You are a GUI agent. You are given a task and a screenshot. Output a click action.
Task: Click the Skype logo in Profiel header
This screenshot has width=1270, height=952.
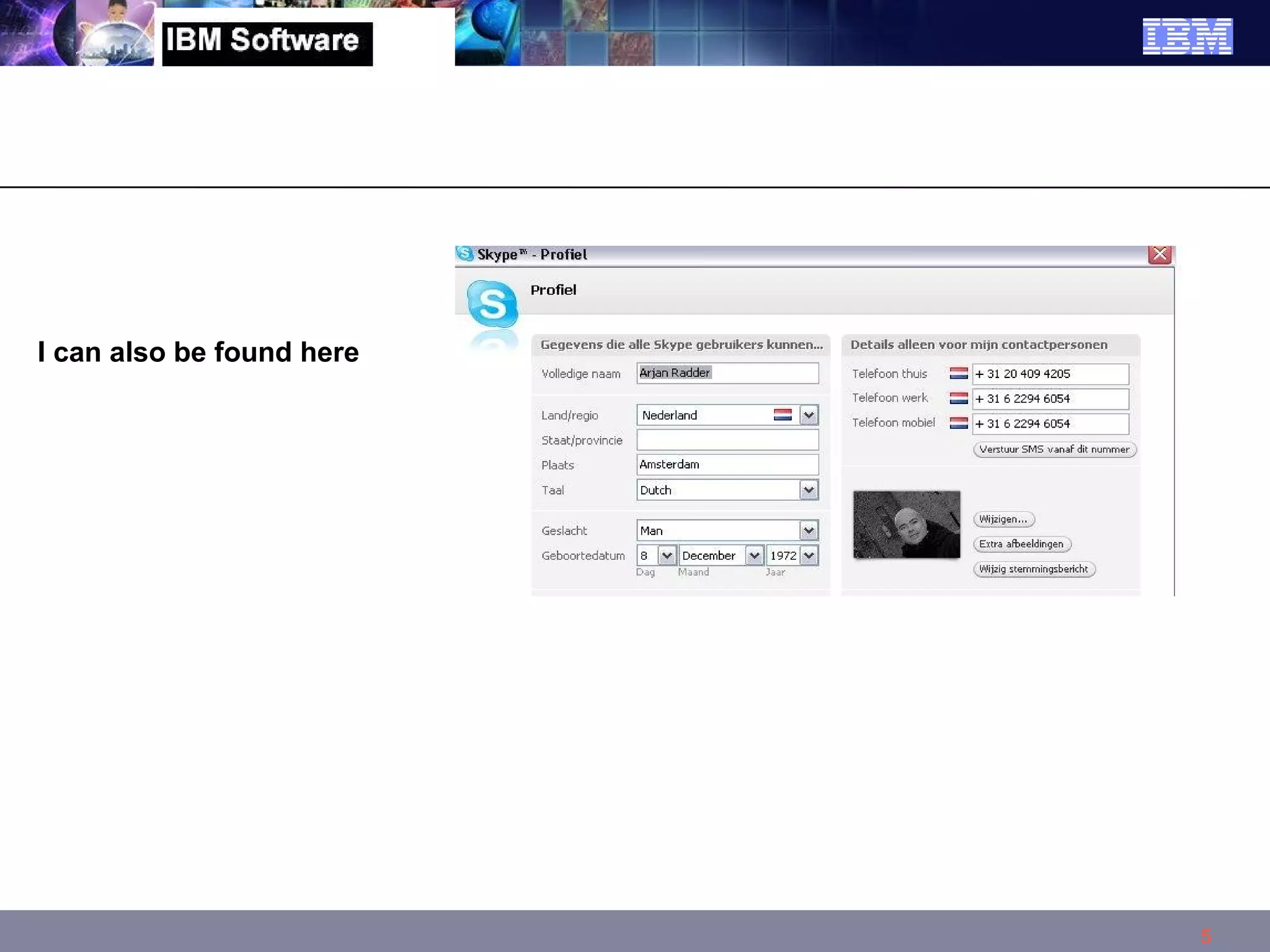point(492,304)
